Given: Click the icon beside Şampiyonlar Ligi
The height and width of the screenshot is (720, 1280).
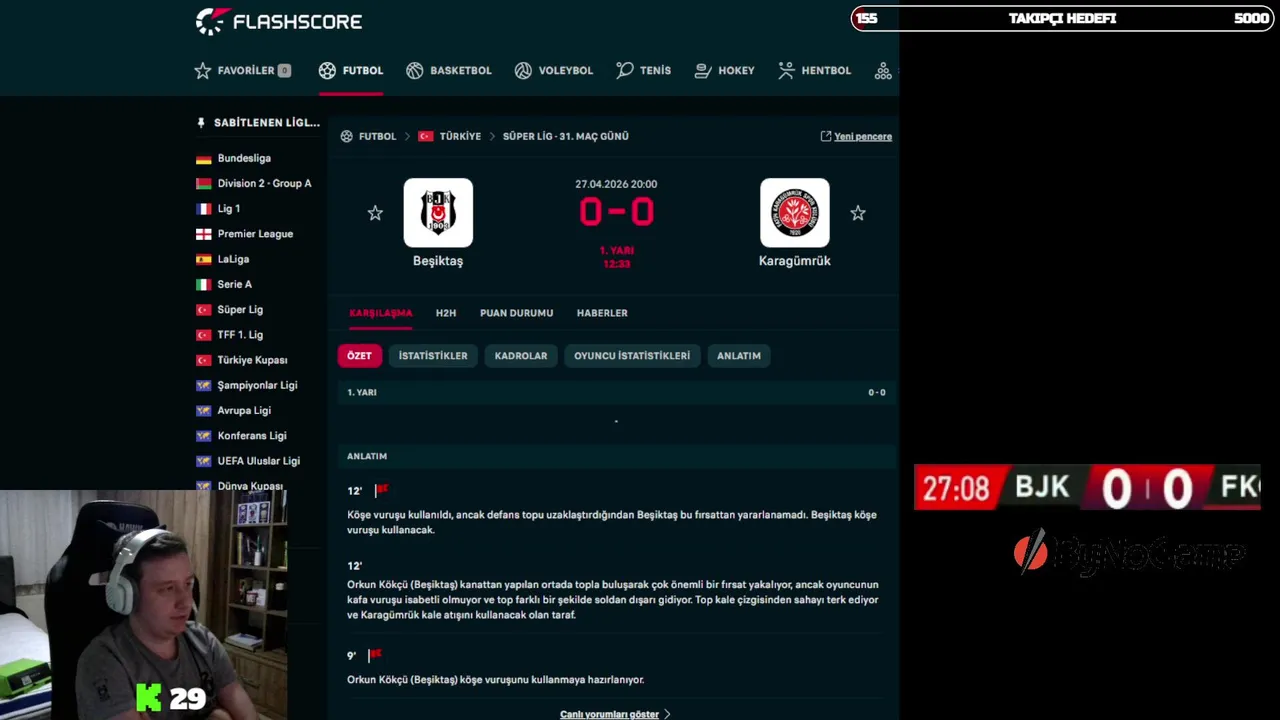Looking at the screenshot, I should [x=204, y=385].
